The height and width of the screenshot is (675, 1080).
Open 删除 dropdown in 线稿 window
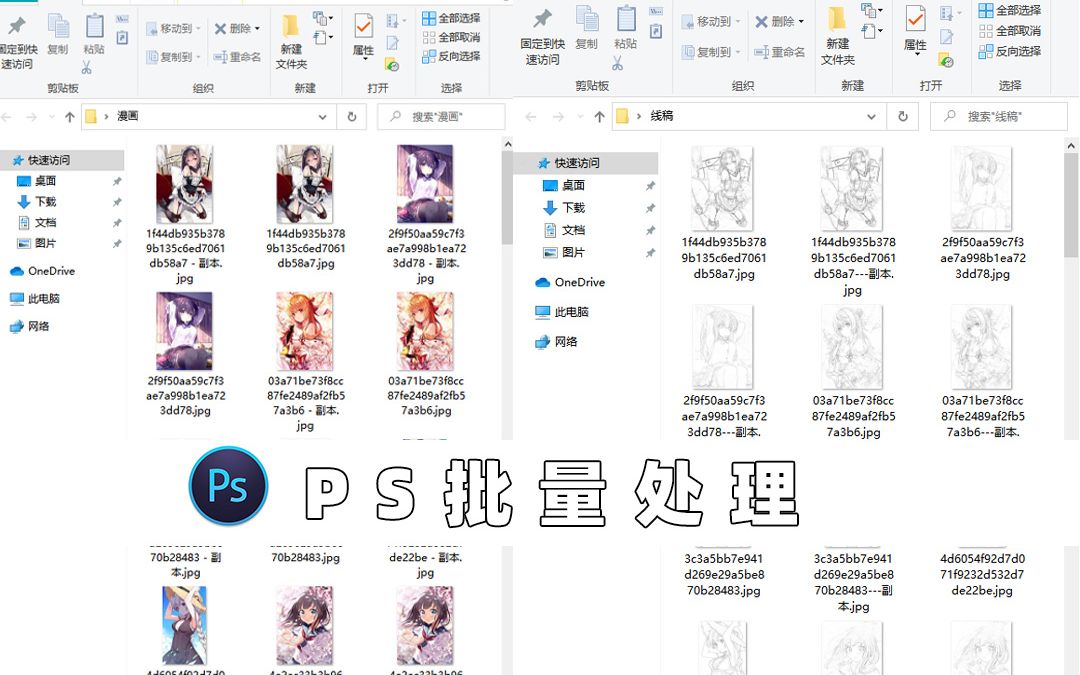tap(801, 22)
